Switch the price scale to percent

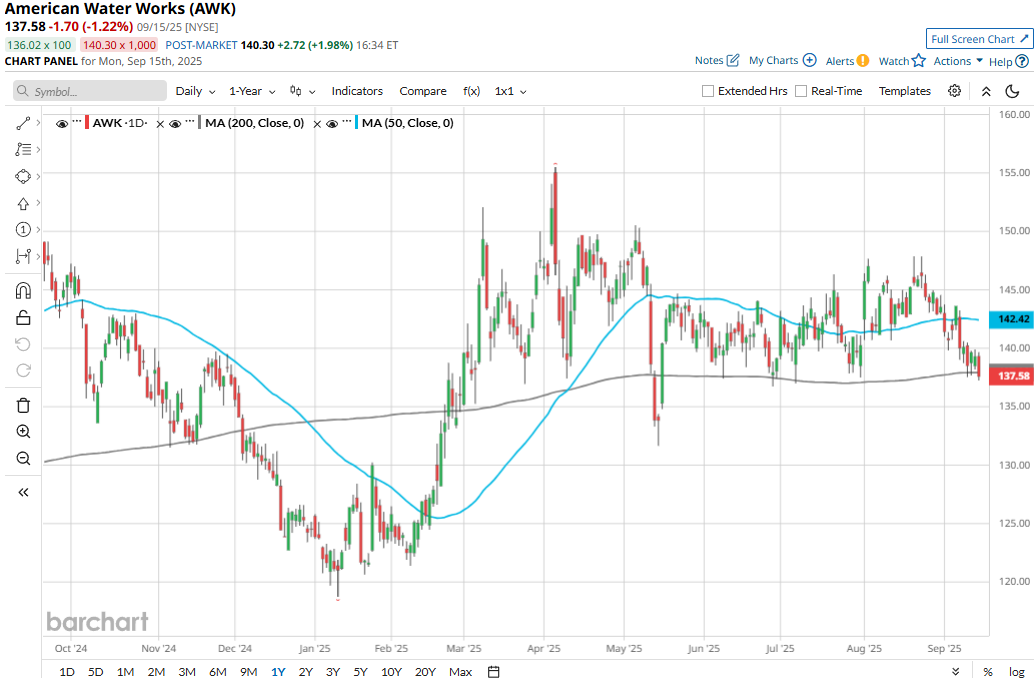point(987,671)
